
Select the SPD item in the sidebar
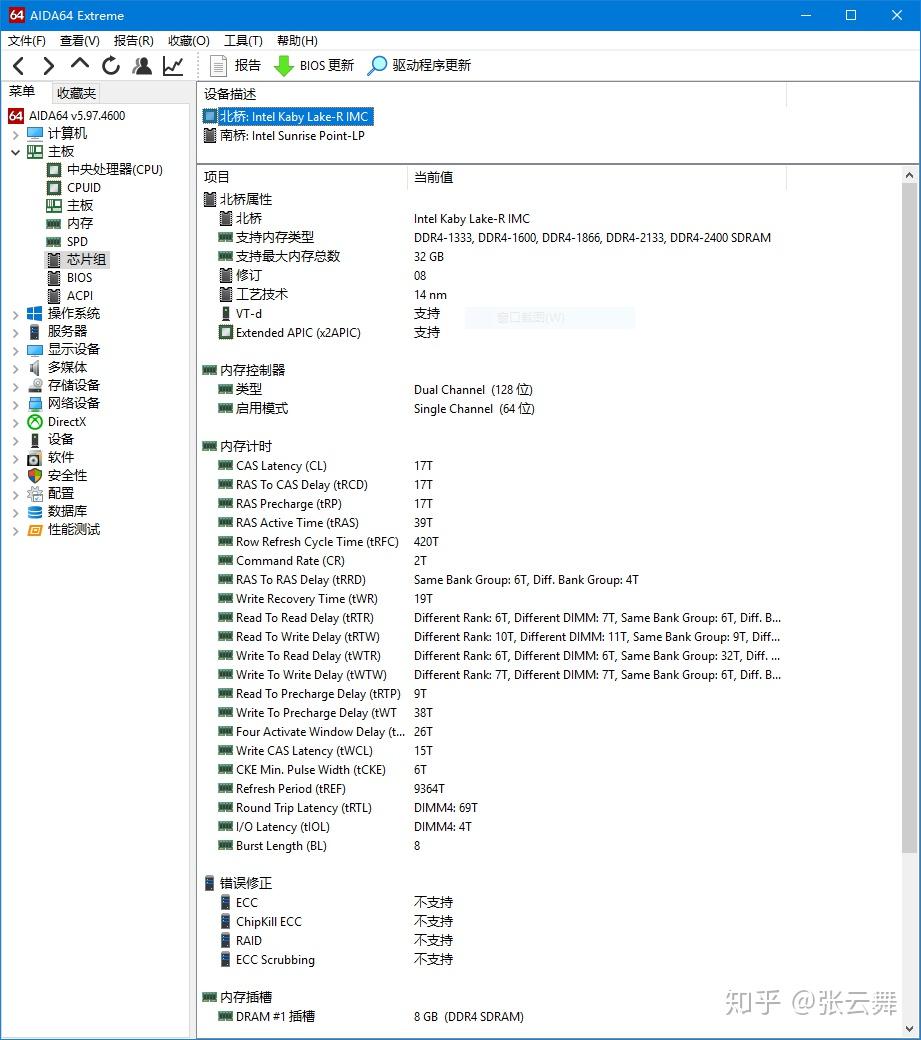75,241
